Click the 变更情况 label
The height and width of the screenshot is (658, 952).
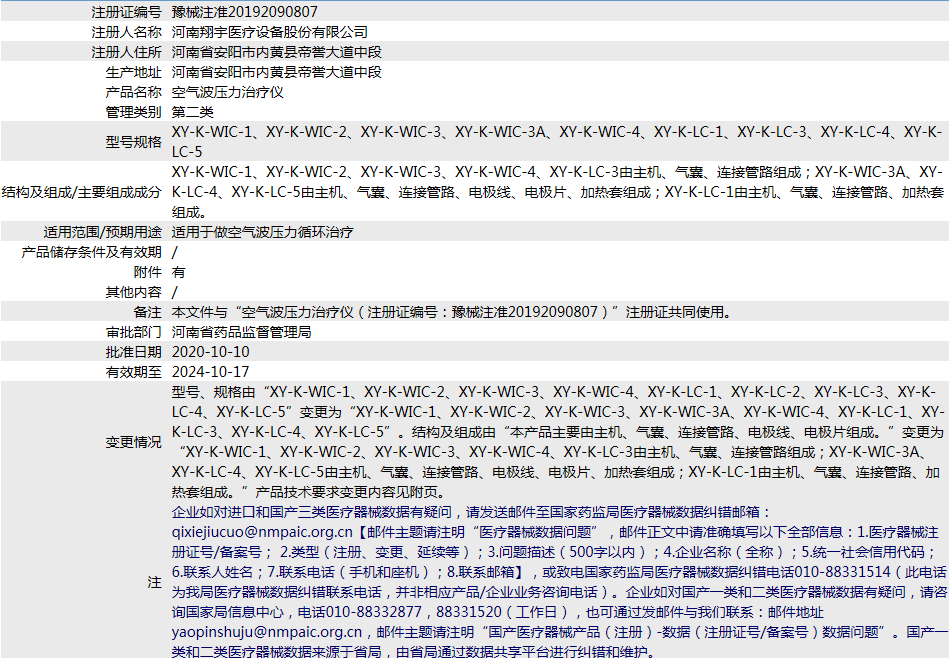point(134,443)
